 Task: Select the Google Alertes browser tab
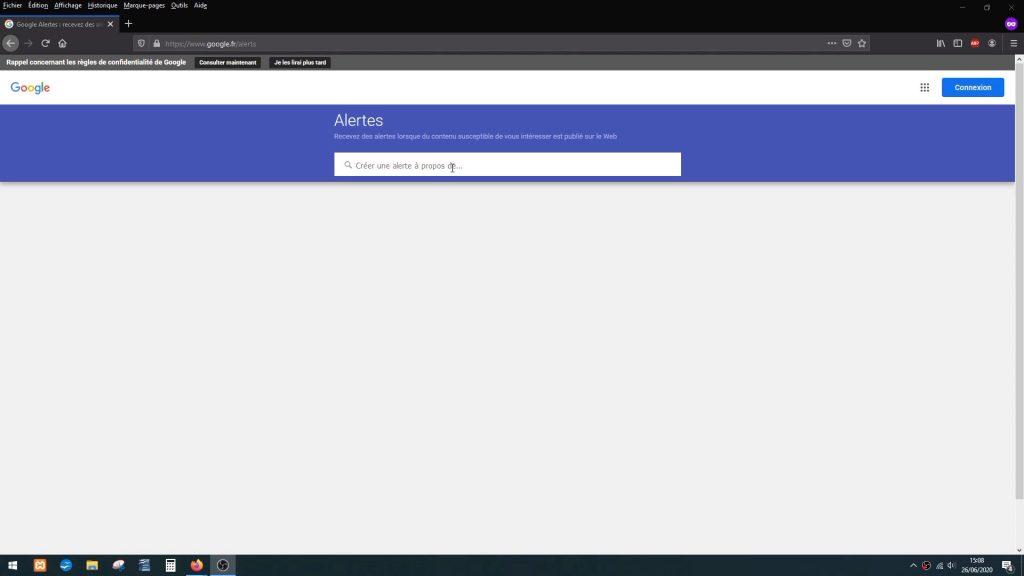[x=59, y=24]
